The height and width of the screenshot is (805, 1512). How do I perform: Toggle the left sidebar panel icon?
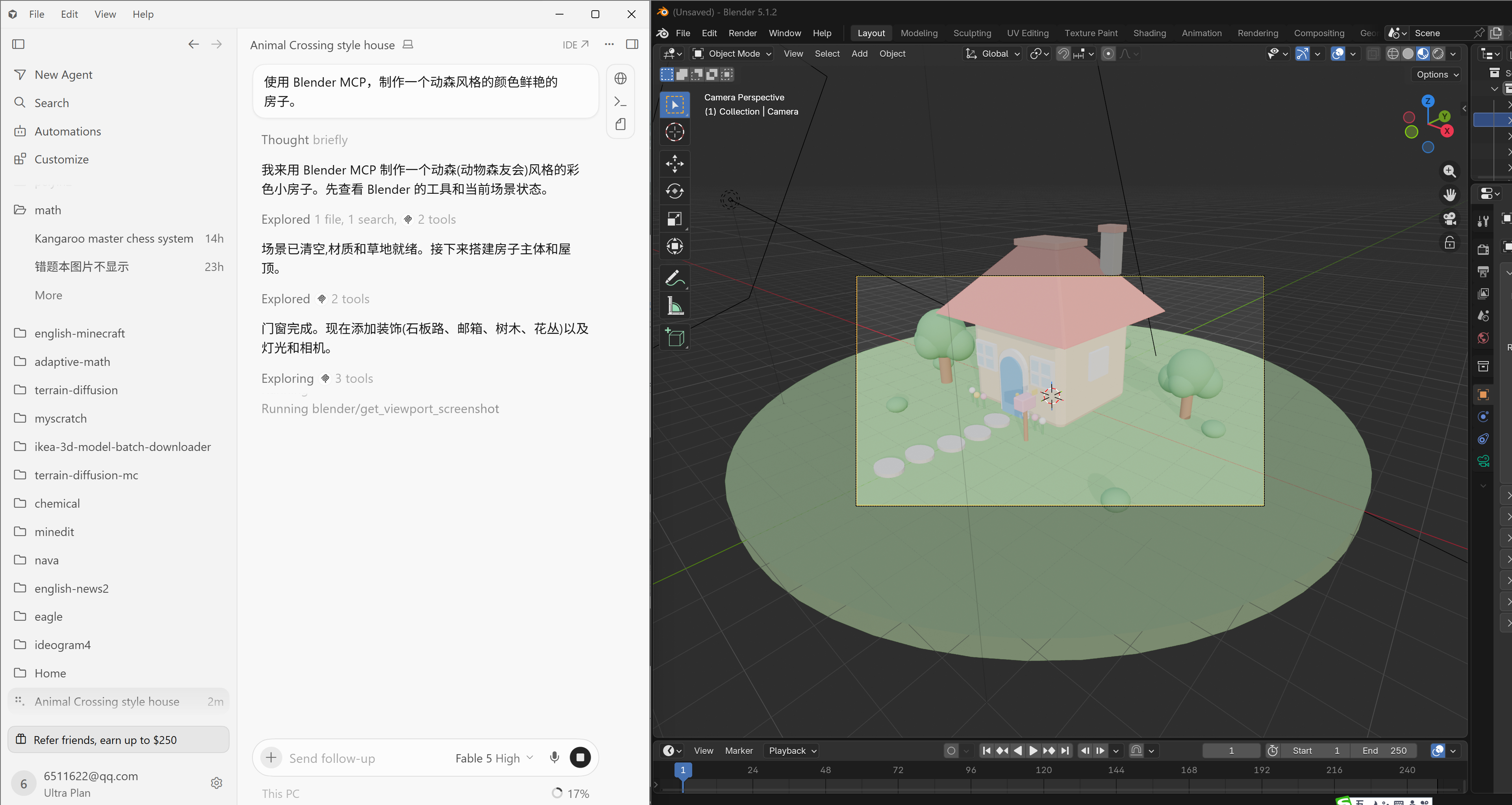19,44
